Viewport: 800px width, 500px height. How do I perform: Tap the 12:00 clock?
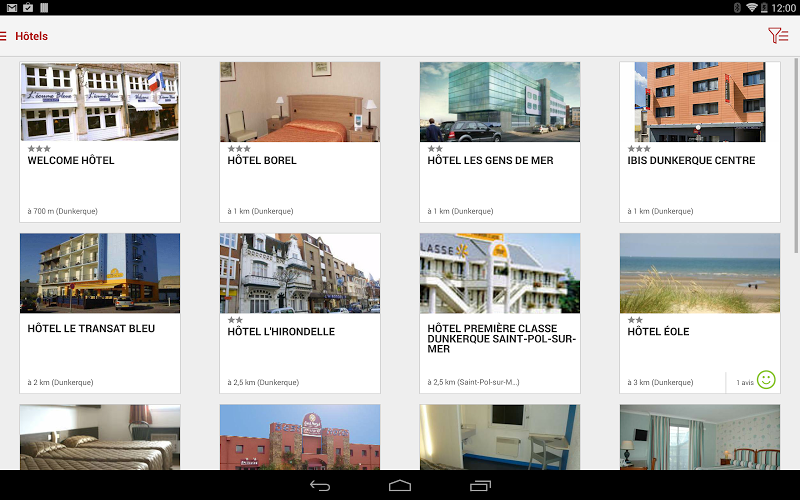(x=783, y=8)
